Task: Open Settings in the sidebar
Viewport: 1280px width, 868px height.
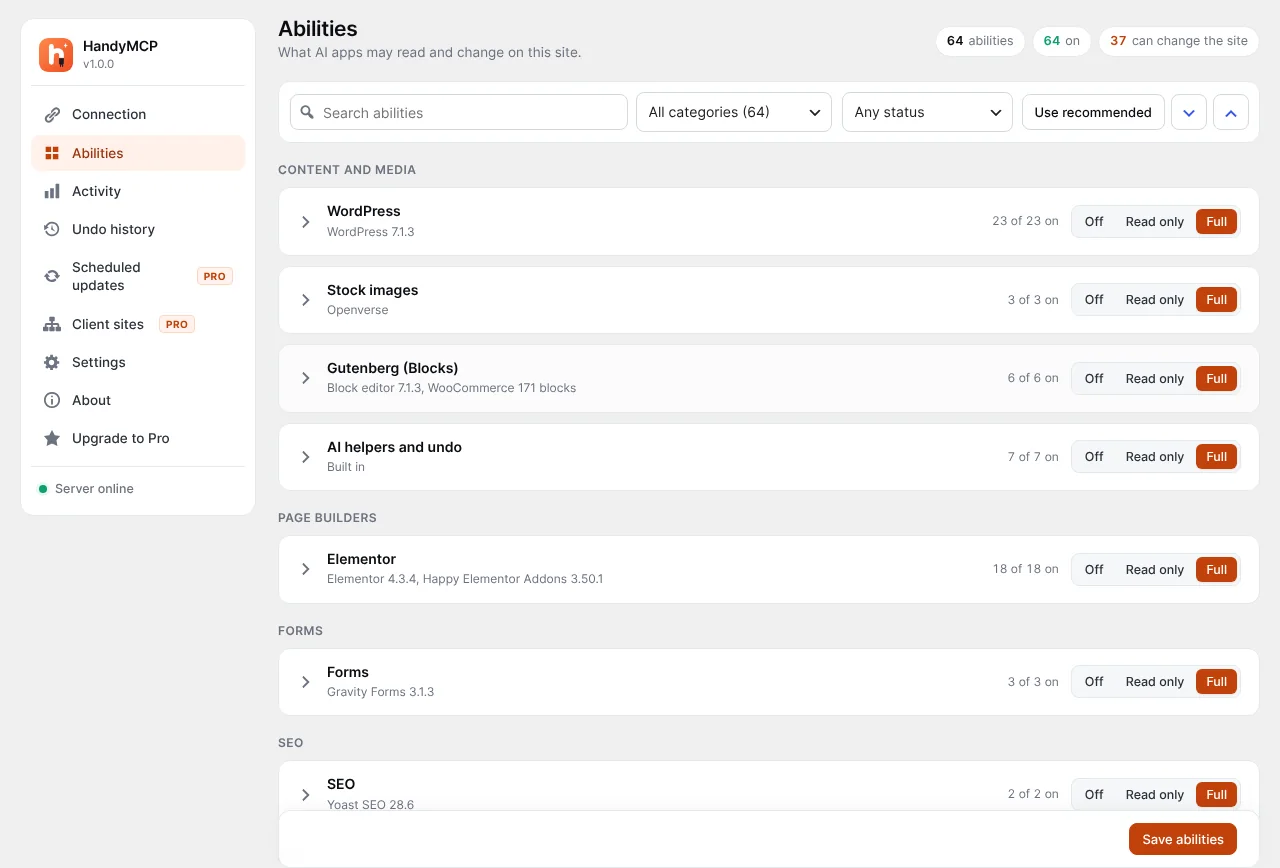Action: pyautogui.click(x=138, y=362)
